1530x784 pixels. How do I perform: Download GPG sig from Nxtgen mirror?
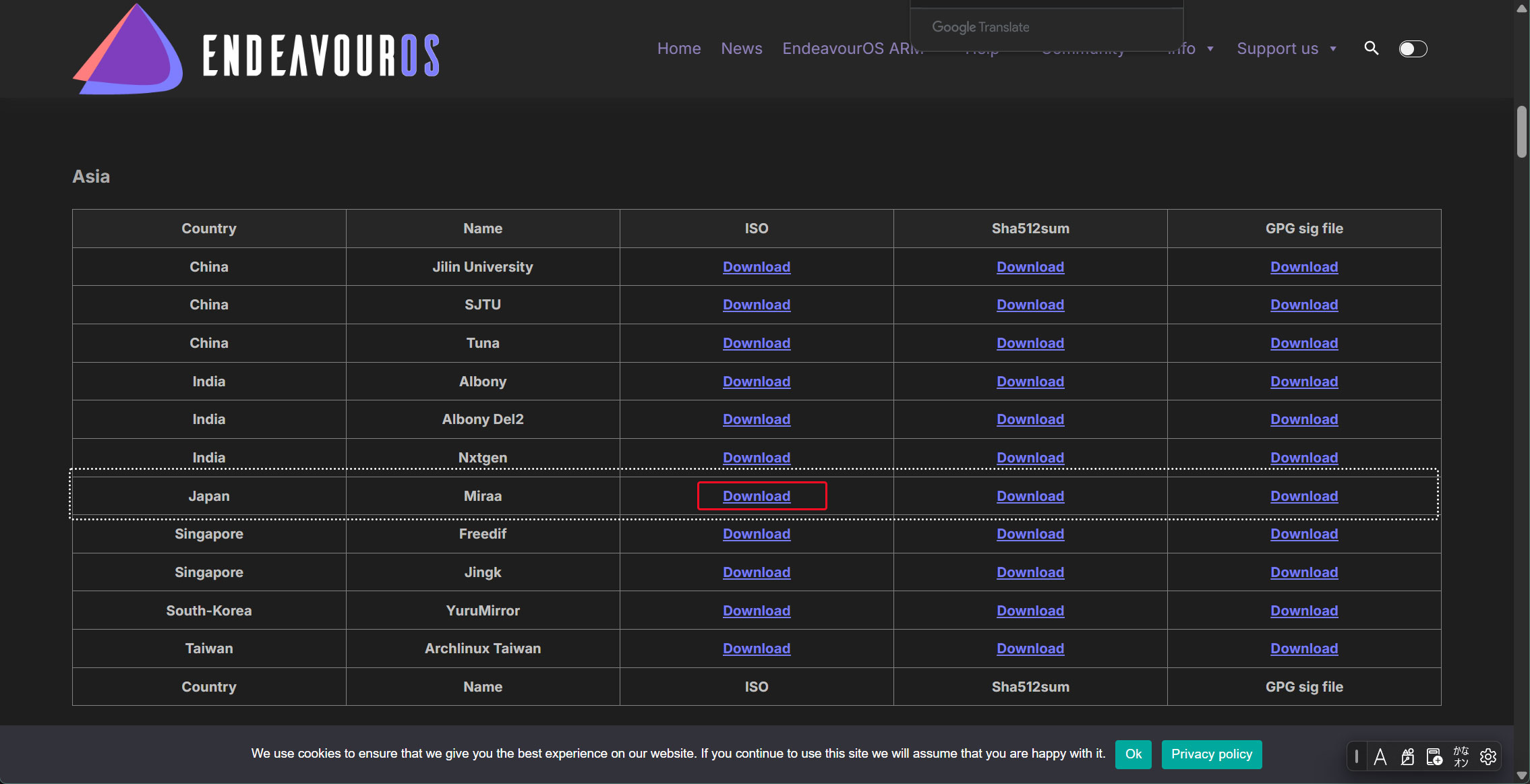(x=1304, y=458)
